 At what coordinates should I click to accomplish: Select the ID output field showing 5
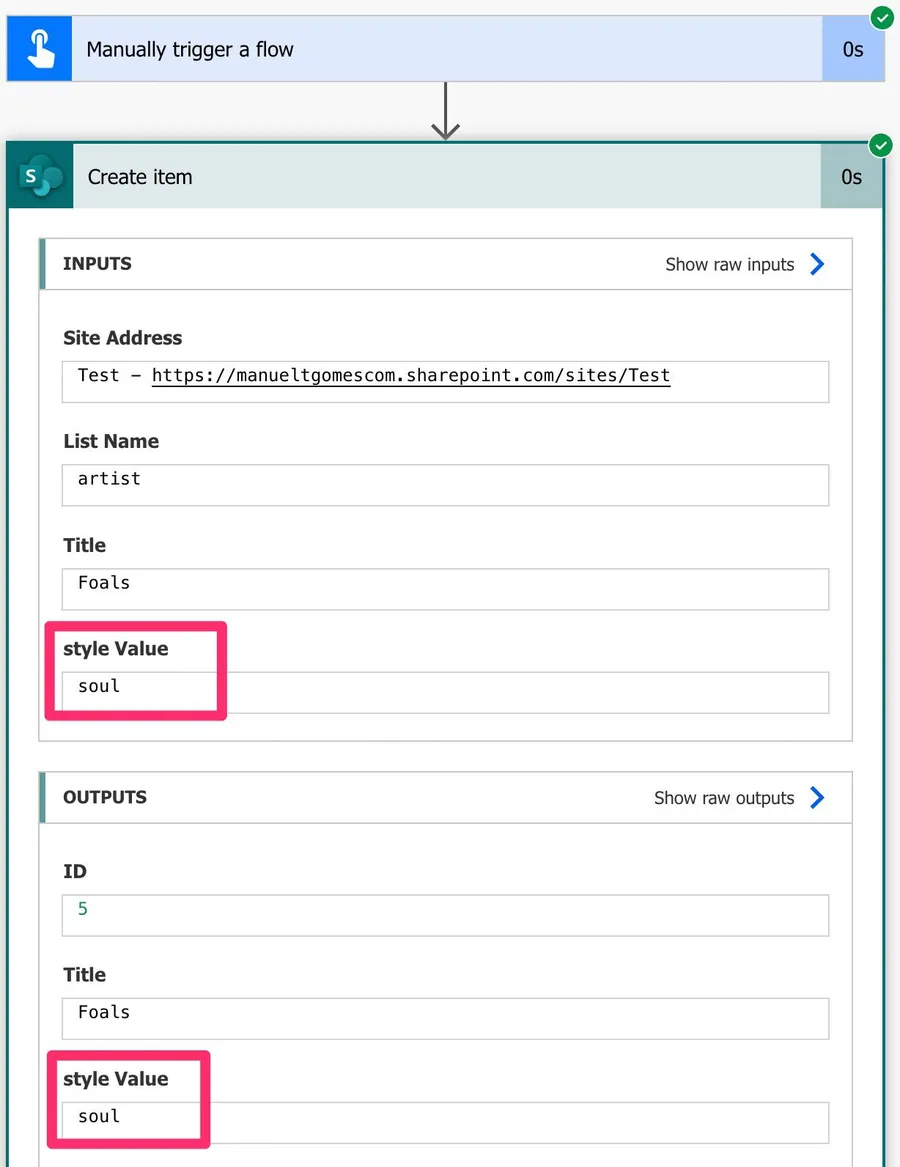point(445,915)
